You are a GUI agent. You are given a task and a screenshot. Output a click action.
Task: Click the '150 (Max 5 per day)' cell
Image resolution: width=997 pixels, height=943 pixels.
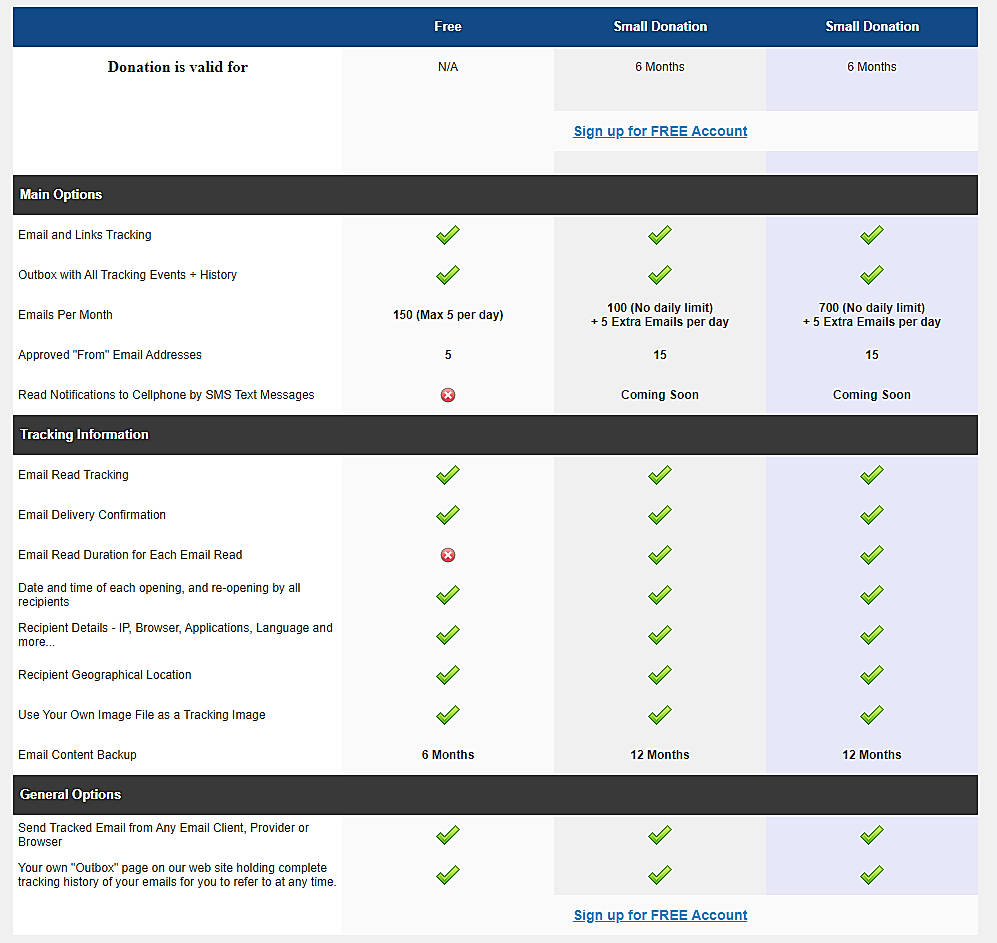point(448,315)
